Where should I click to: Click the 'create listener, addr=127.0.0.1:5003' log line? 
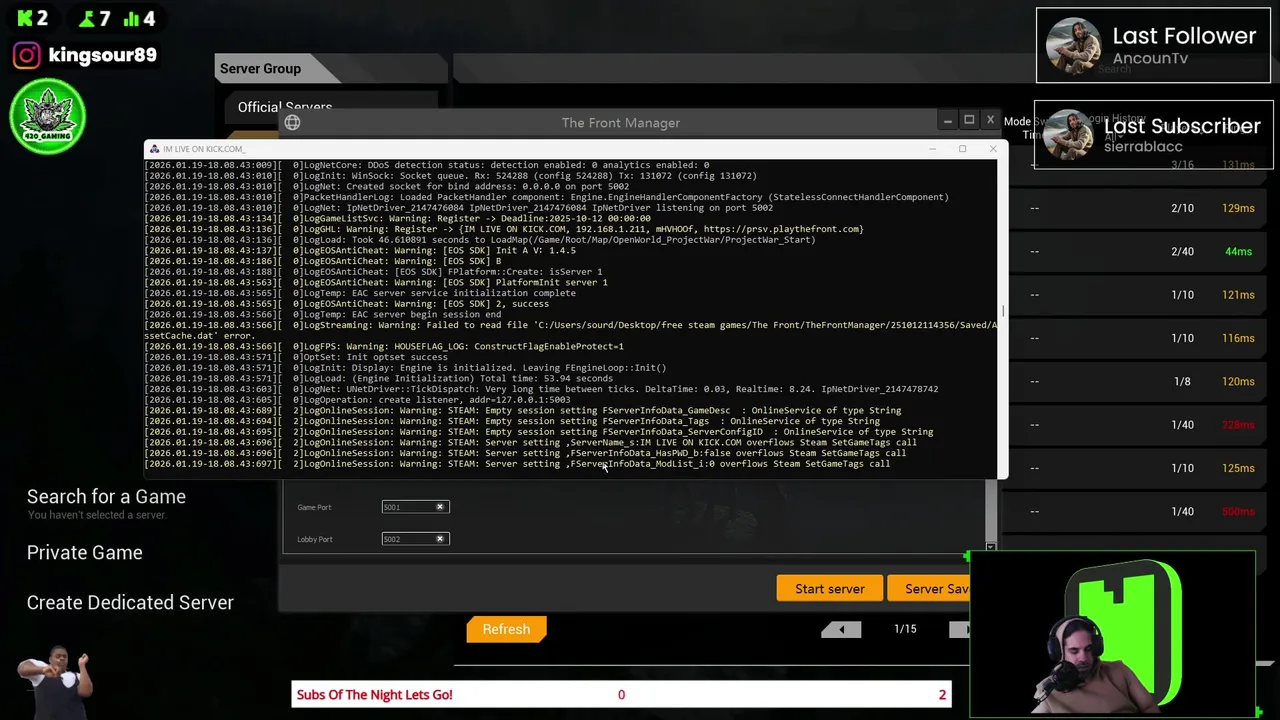(357, 400)
